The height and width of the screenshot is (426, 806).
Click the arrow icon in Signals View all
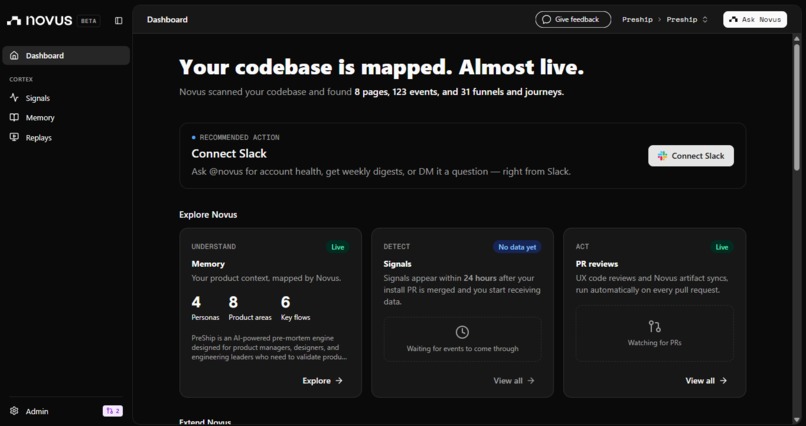[x=531, y=381]
